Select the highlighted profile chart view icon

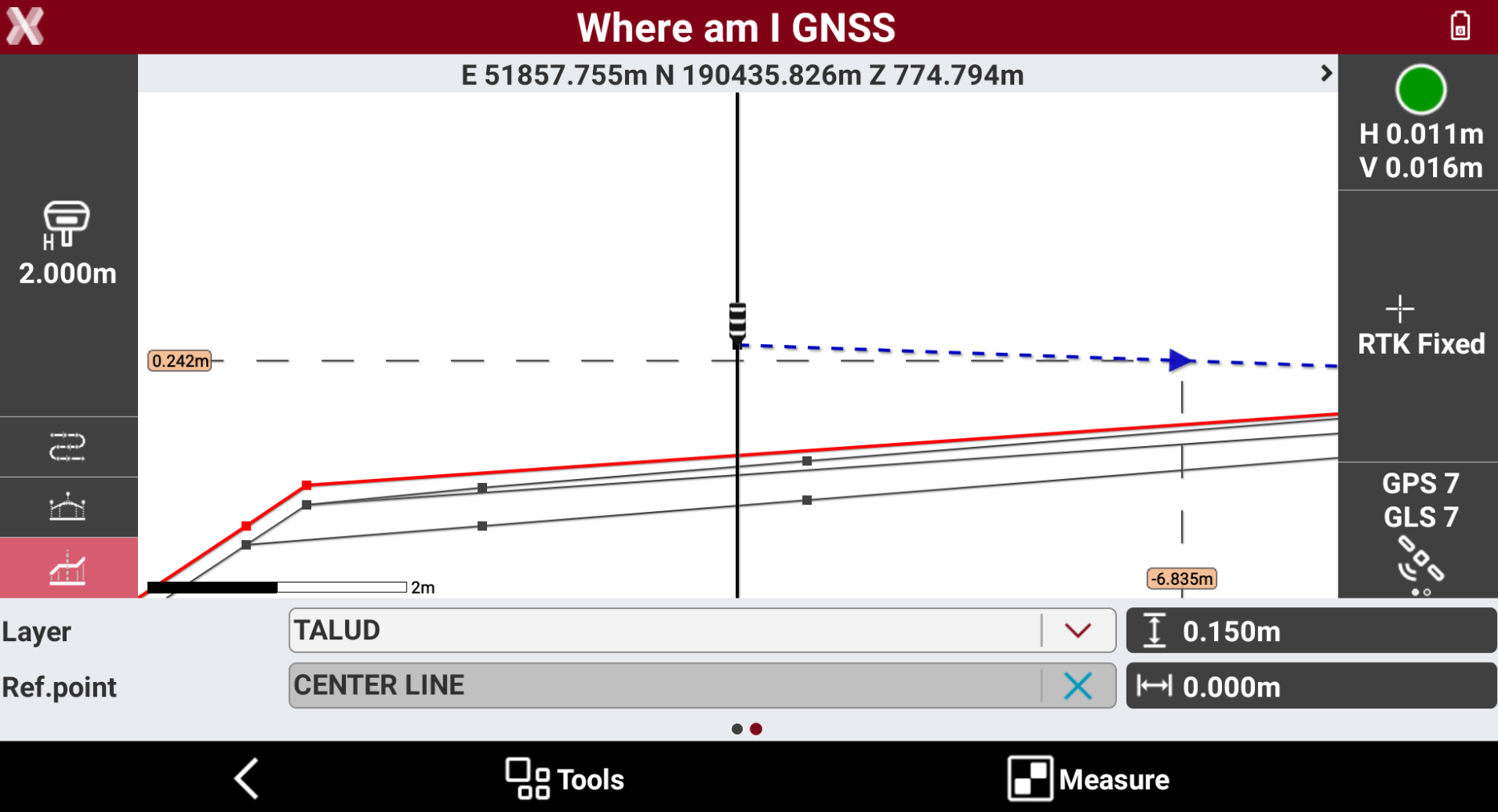(x=67, y=568)
